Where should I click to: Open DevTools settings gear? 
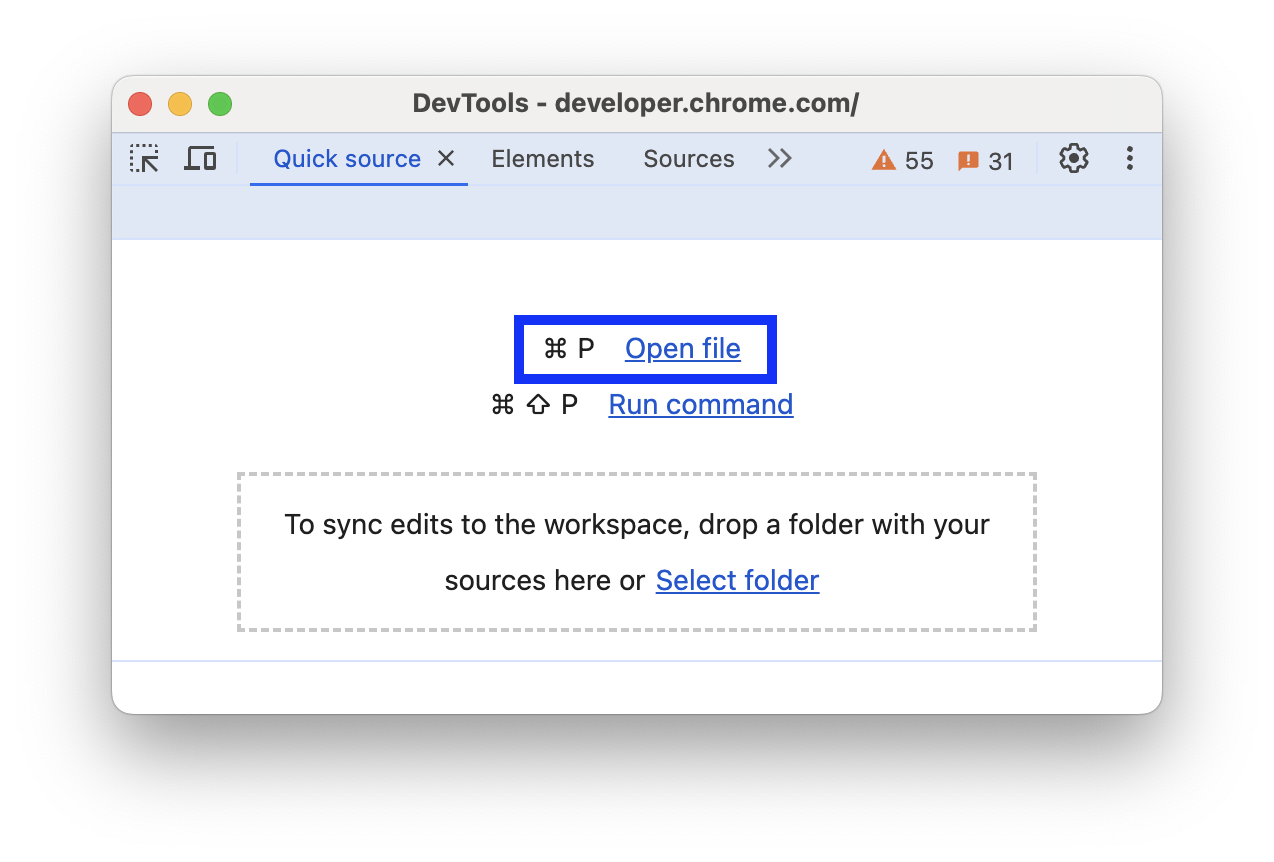[x=1073, y=158]
